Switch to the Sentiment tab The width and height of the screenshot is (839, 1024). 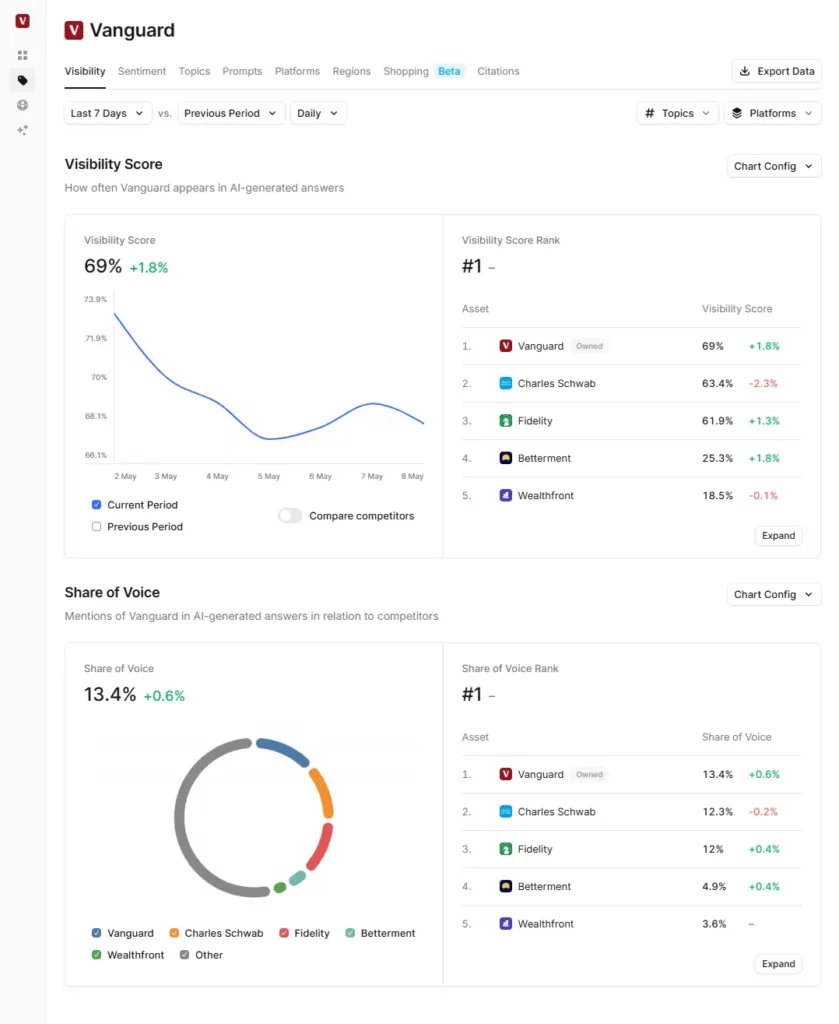coord(142,71)
